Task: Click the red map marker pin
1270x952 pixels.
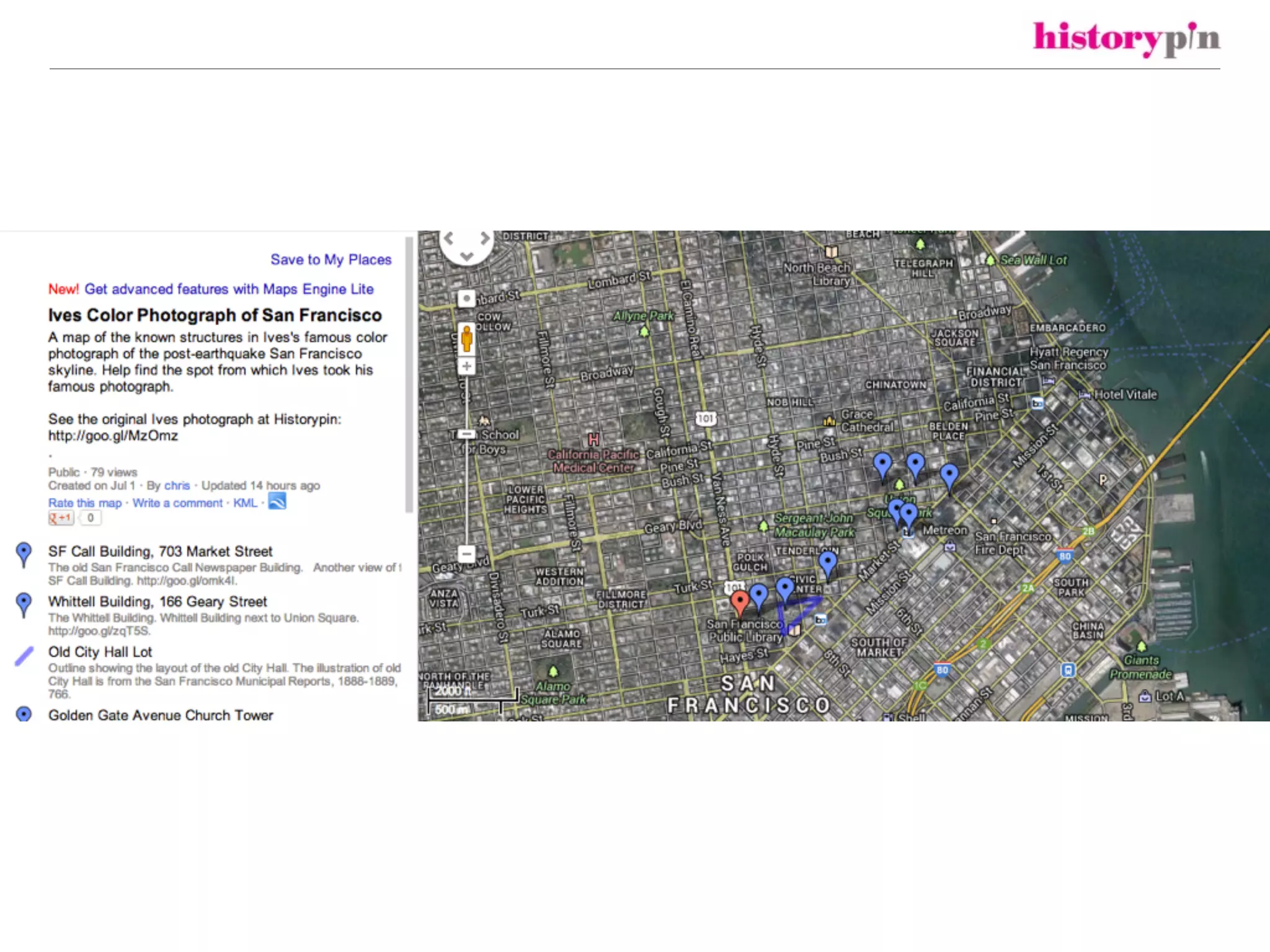Action: [x=739, y=601]
